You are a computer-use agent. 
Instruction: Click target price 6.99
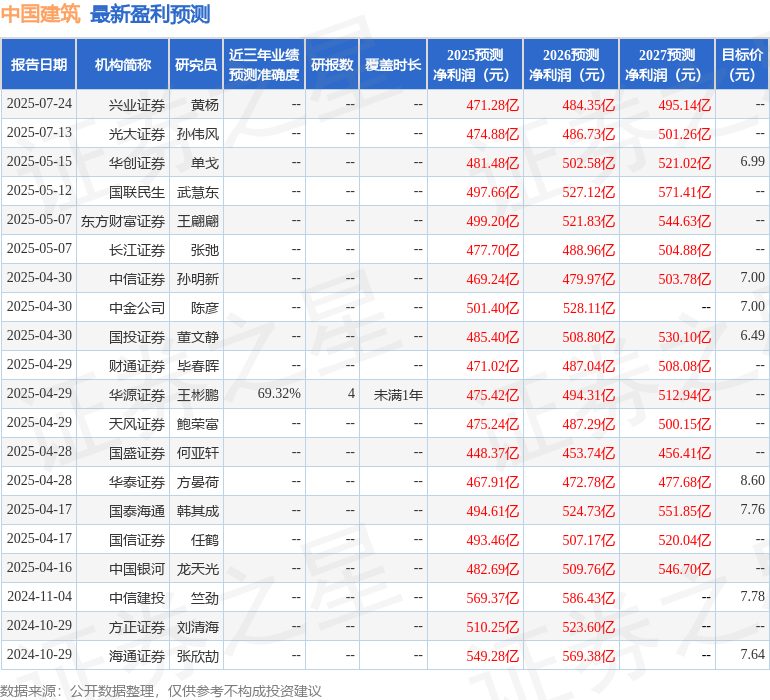[x=752, y=161]
